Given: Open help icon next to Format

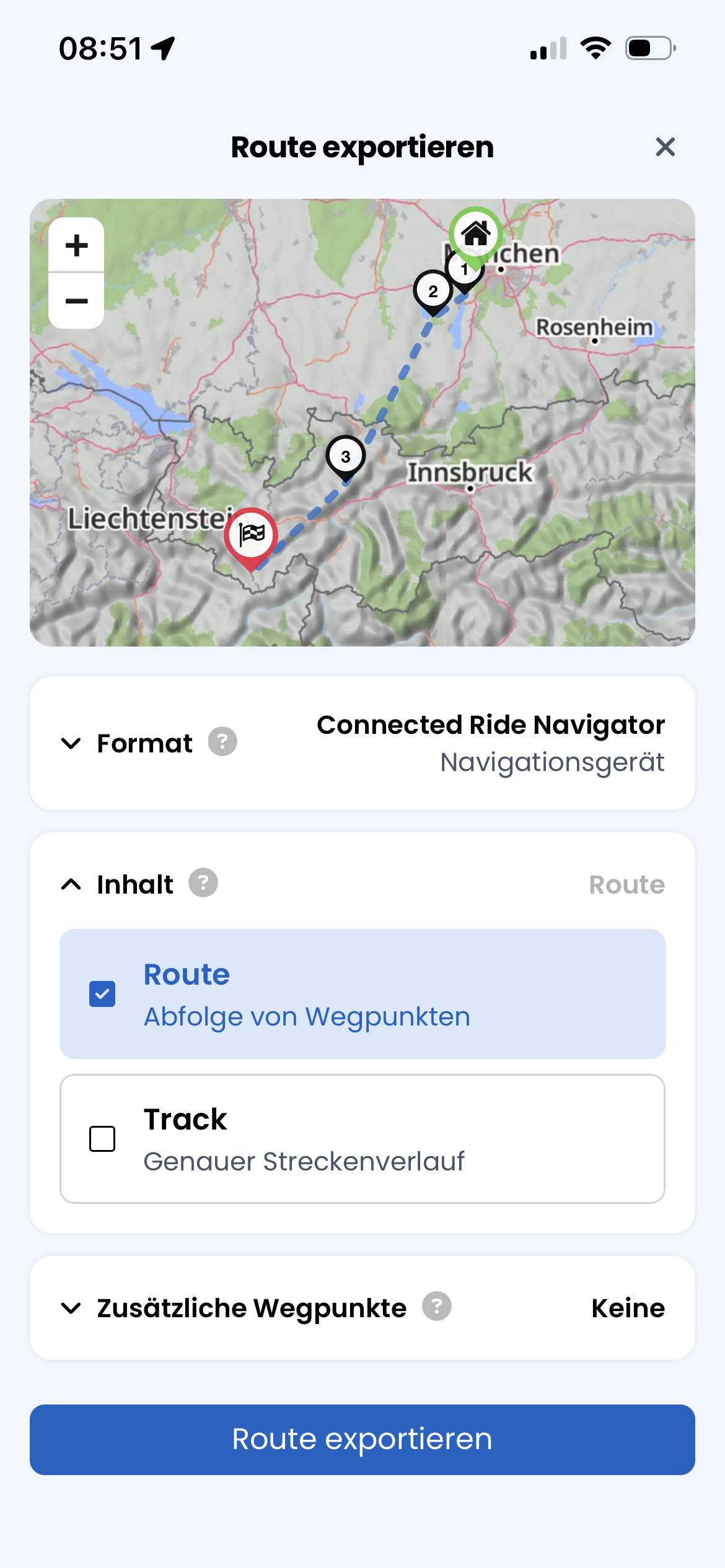Looking at the screenshot, I should [x=222, y=741].
